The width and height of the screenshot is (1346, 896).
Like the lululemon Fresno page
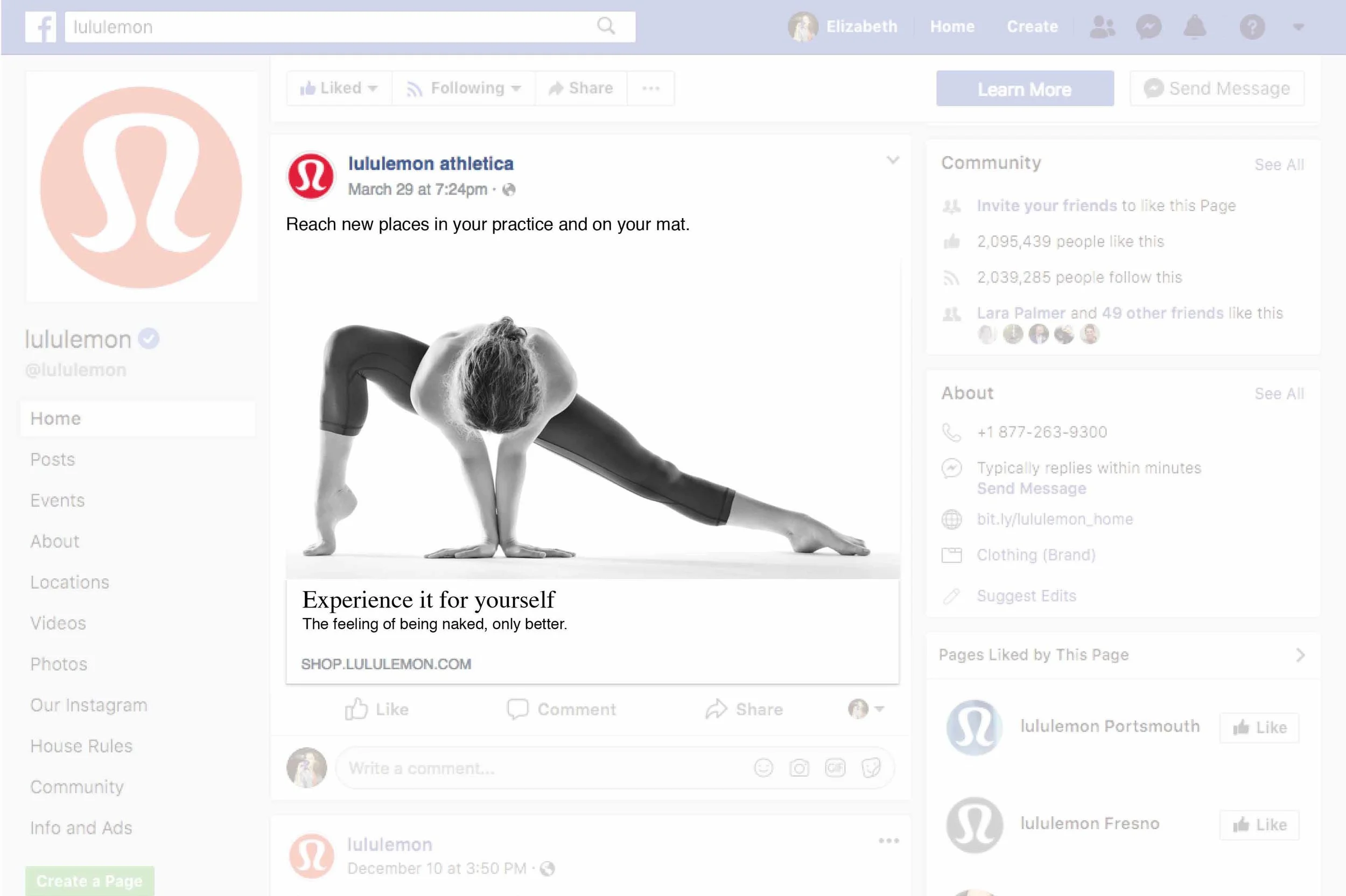pyautogui.click(x=1259, y=824)
